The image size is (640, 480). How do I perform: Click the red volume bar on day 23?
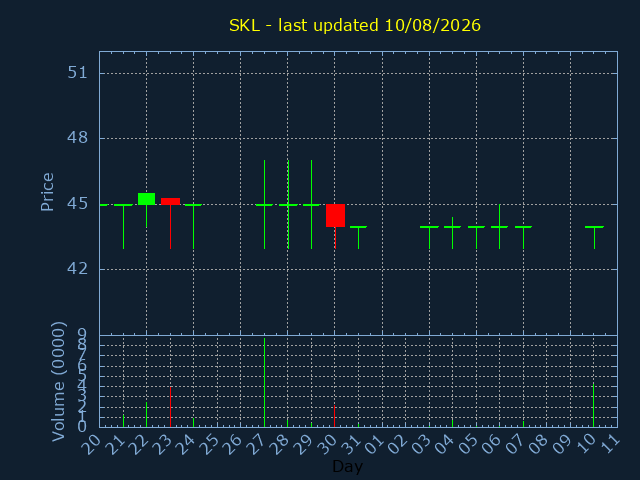170,407
